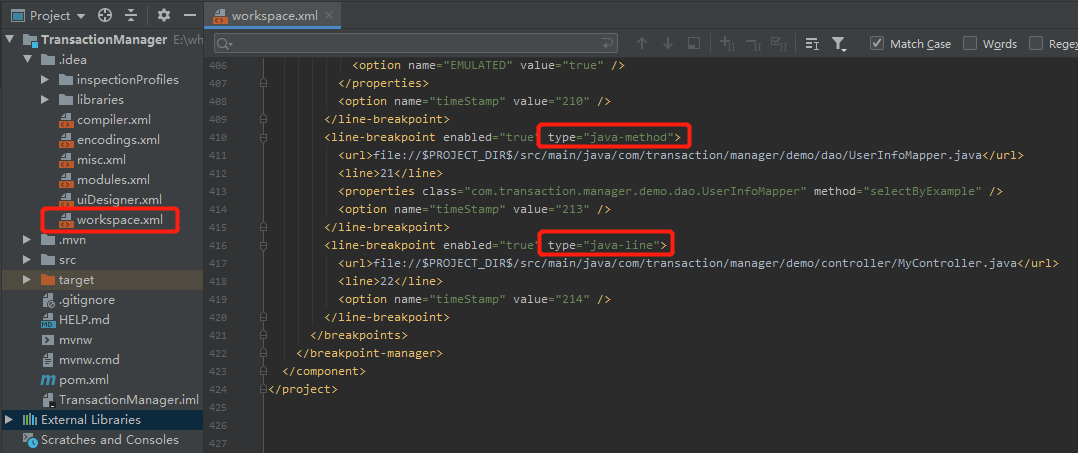This screenshot has width=1078, height=453.
Task: Select pom.xml Maven file
Action: (x=84, y=379)
